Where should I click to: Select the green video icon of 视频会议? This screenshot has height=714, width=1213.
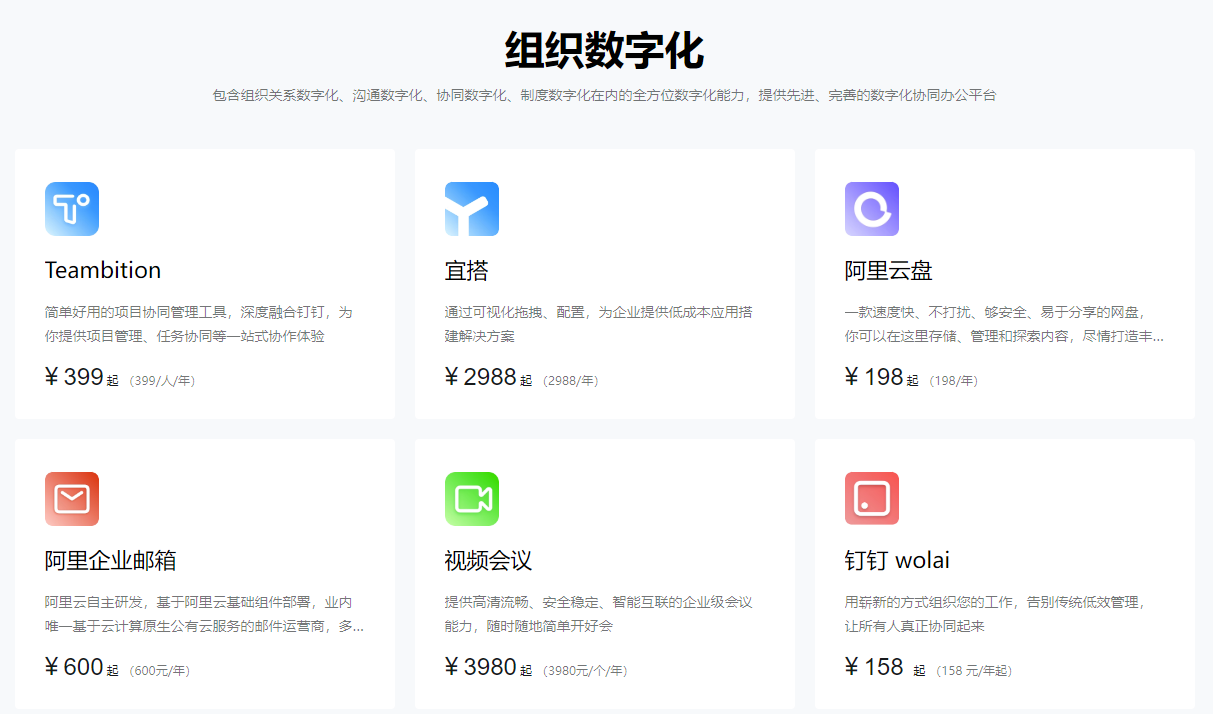click(472, 498)
